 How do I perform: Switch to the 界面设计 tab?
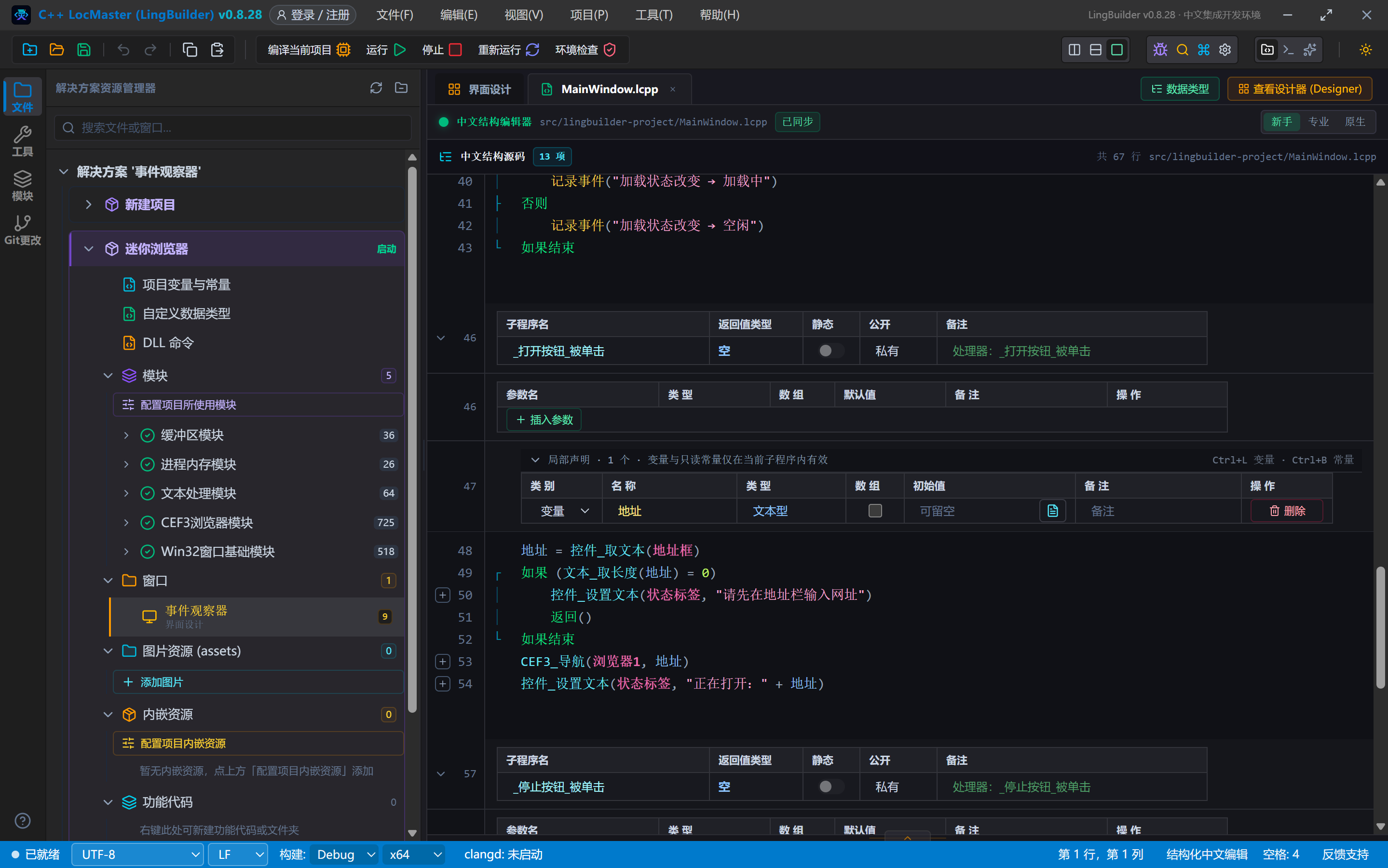[479, 89]
